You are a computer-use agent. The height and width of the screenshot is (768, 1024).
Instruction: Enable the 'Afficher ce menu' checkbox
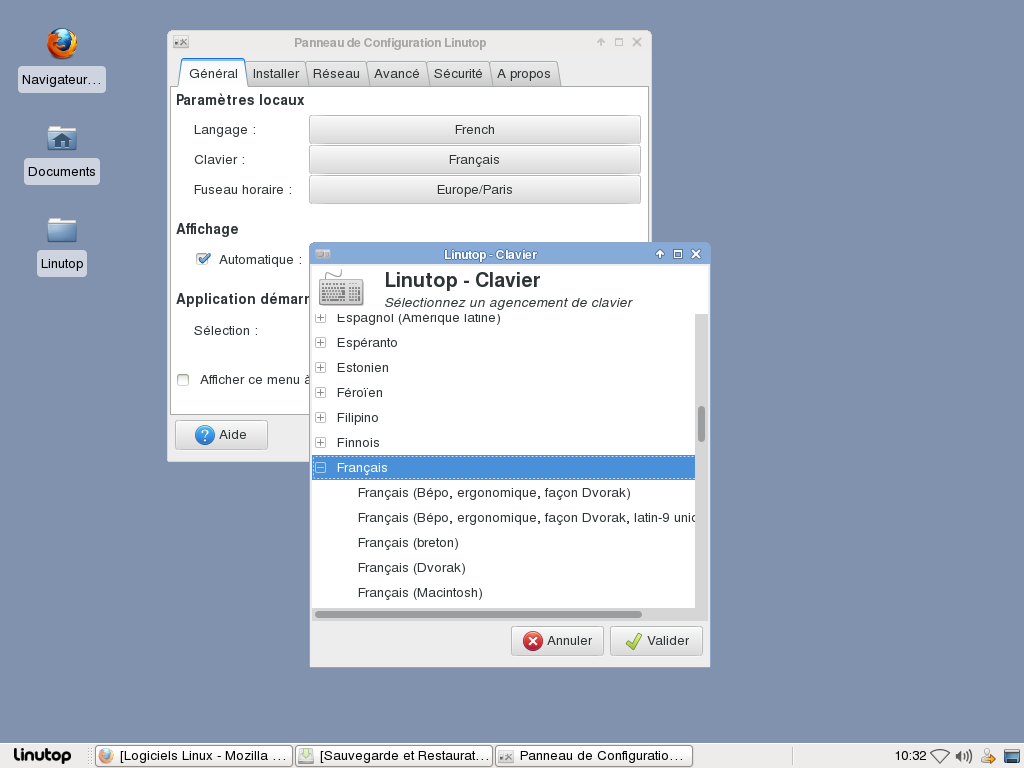coord(183,380)
